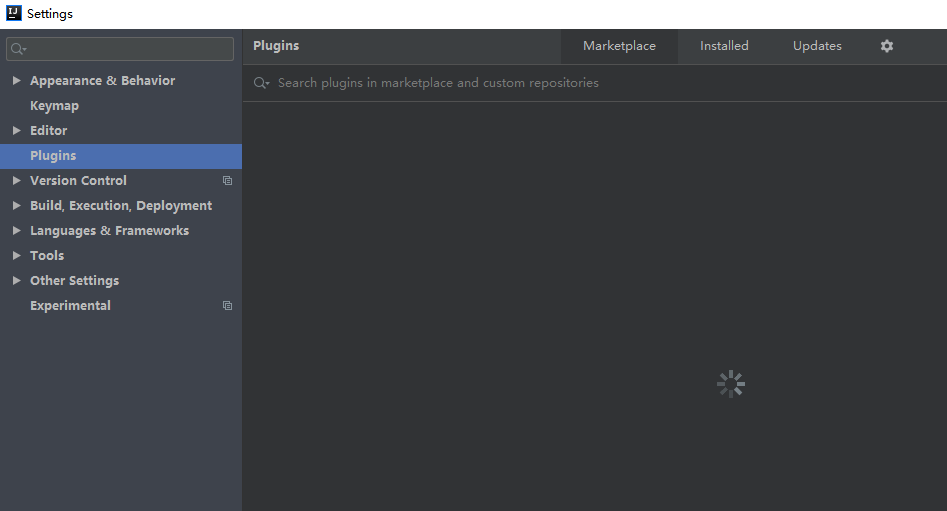Expand the Editor settings node
This screenshot has height=511, width=947.
(x=16, y=131)
